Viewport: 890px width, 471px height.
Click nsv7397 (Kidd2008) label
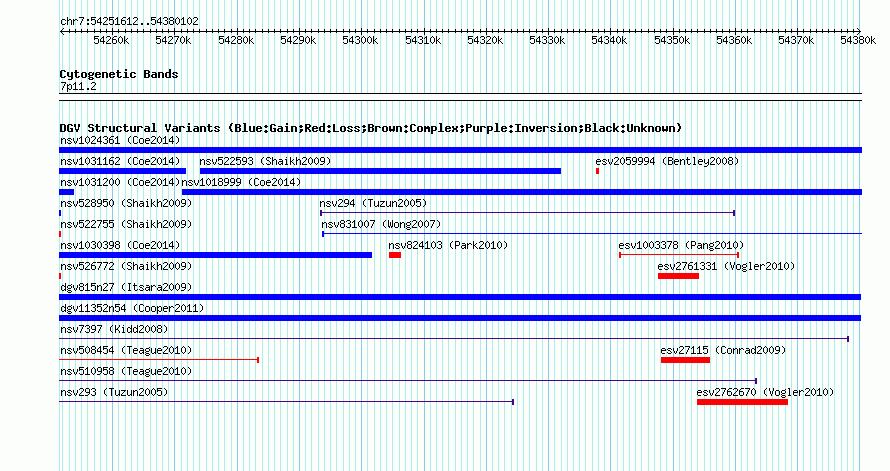point(114,329)
